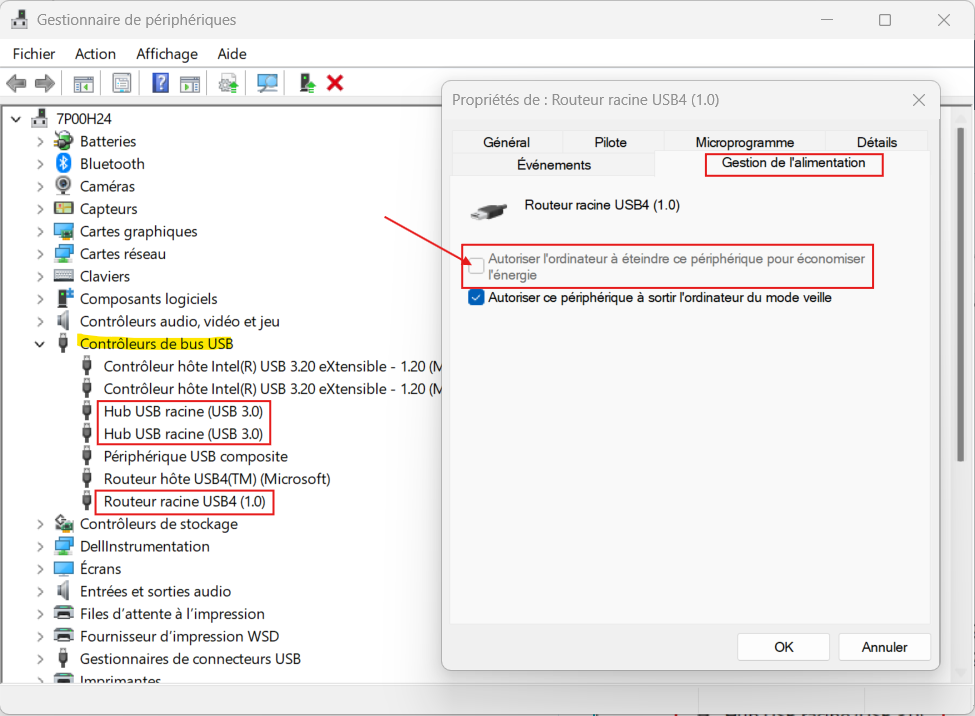Viewport: 975px width, 716px height.
Task: Open the Détails tab
Action: point(876,142)
